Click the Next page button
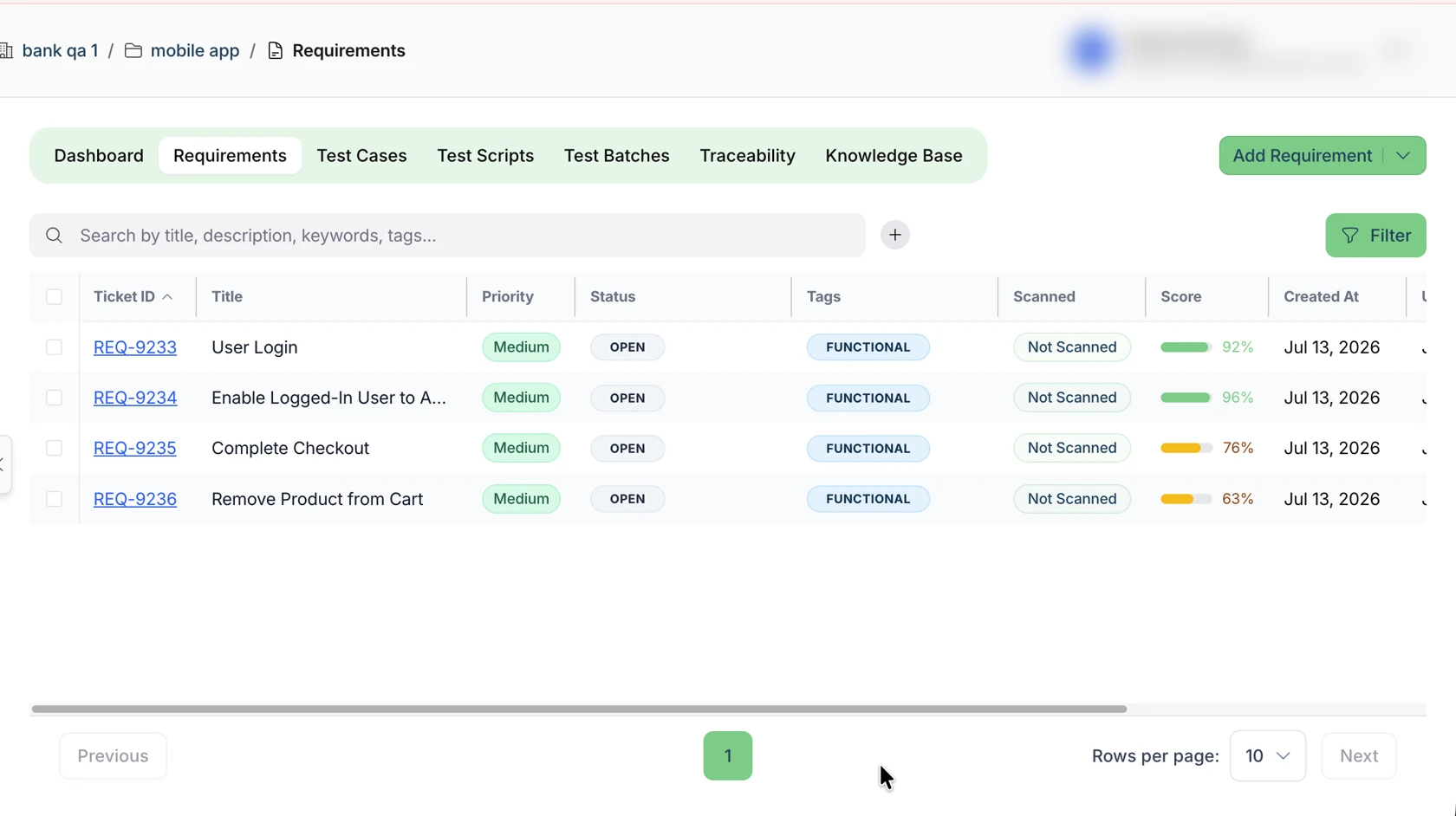The width and height of the screenshot is (1456, 816). (x=1358, y=755)
